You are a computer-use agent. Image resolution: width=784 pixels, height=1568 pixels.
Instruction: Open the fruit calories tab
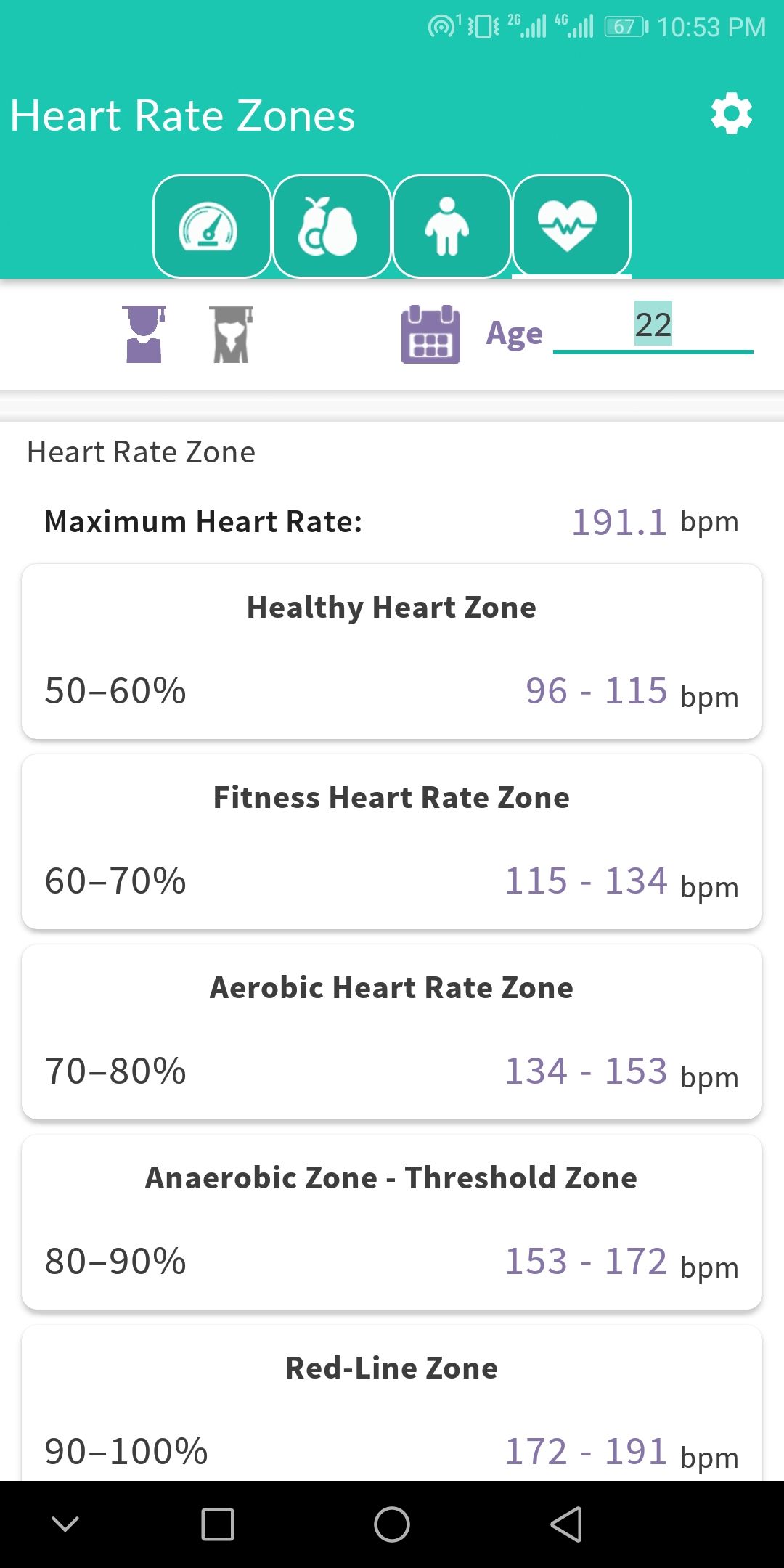pyautogui.click(x=332, y=226)
